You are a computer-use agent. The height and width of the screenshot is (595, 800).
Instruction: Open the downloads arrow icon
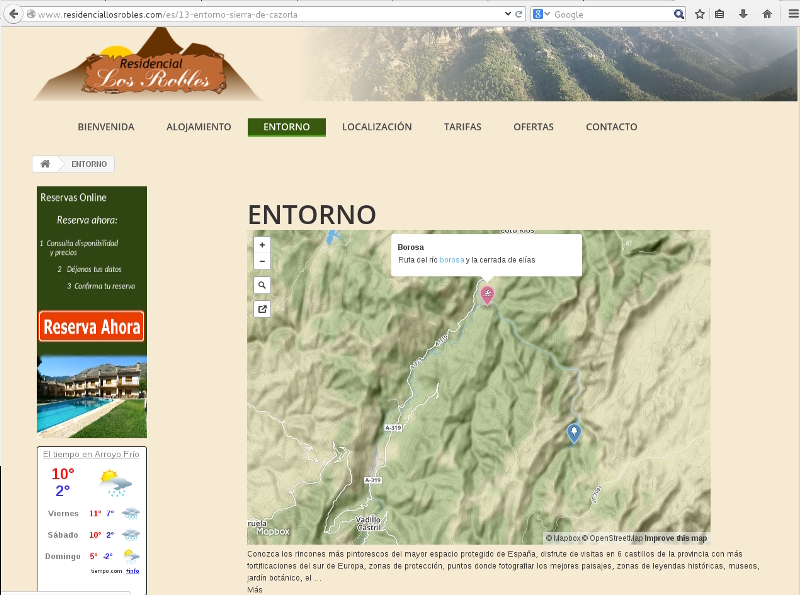tap(743, 14)
